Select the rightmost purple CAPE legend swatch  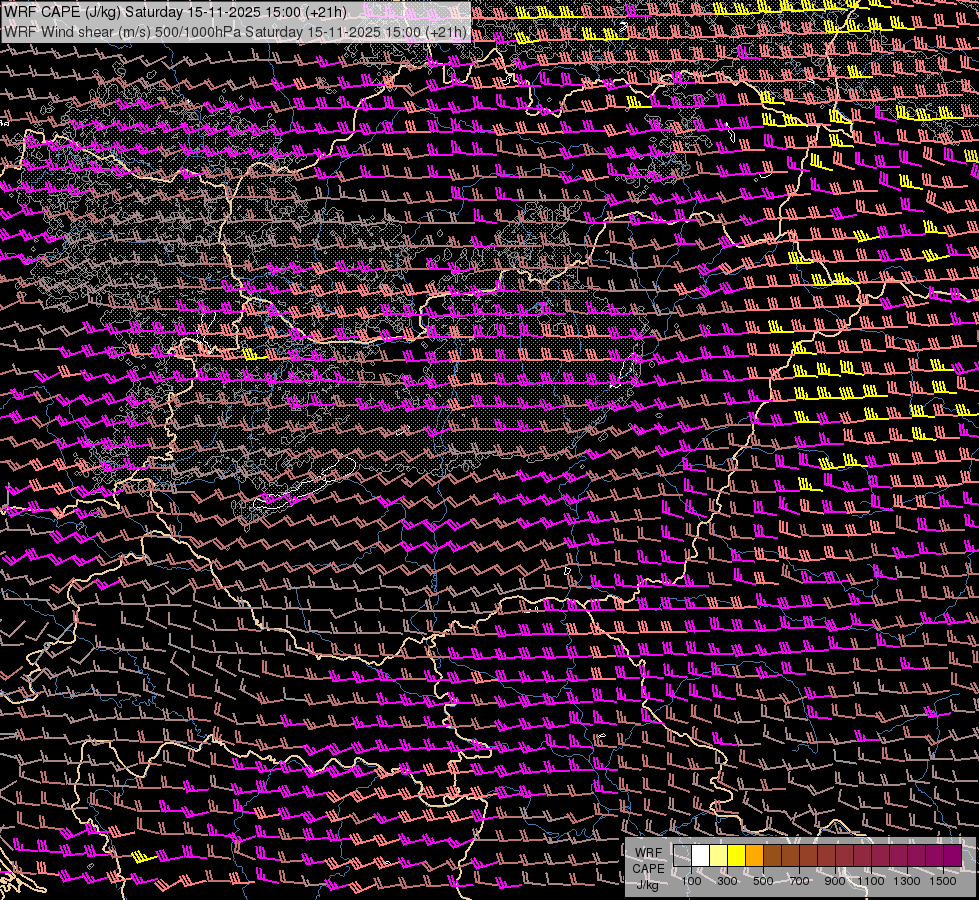[x=952, y=856]
